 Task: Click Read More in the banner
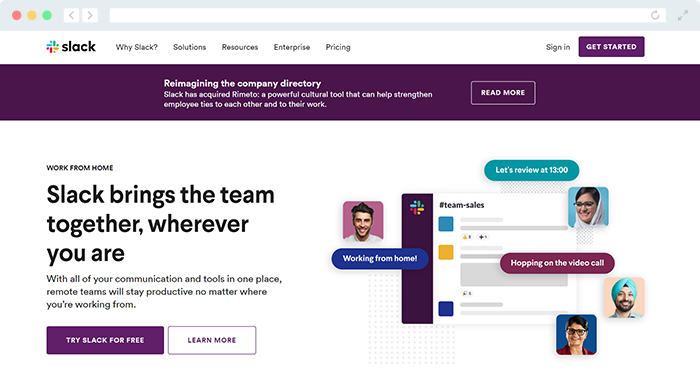(x=503, y=93)
